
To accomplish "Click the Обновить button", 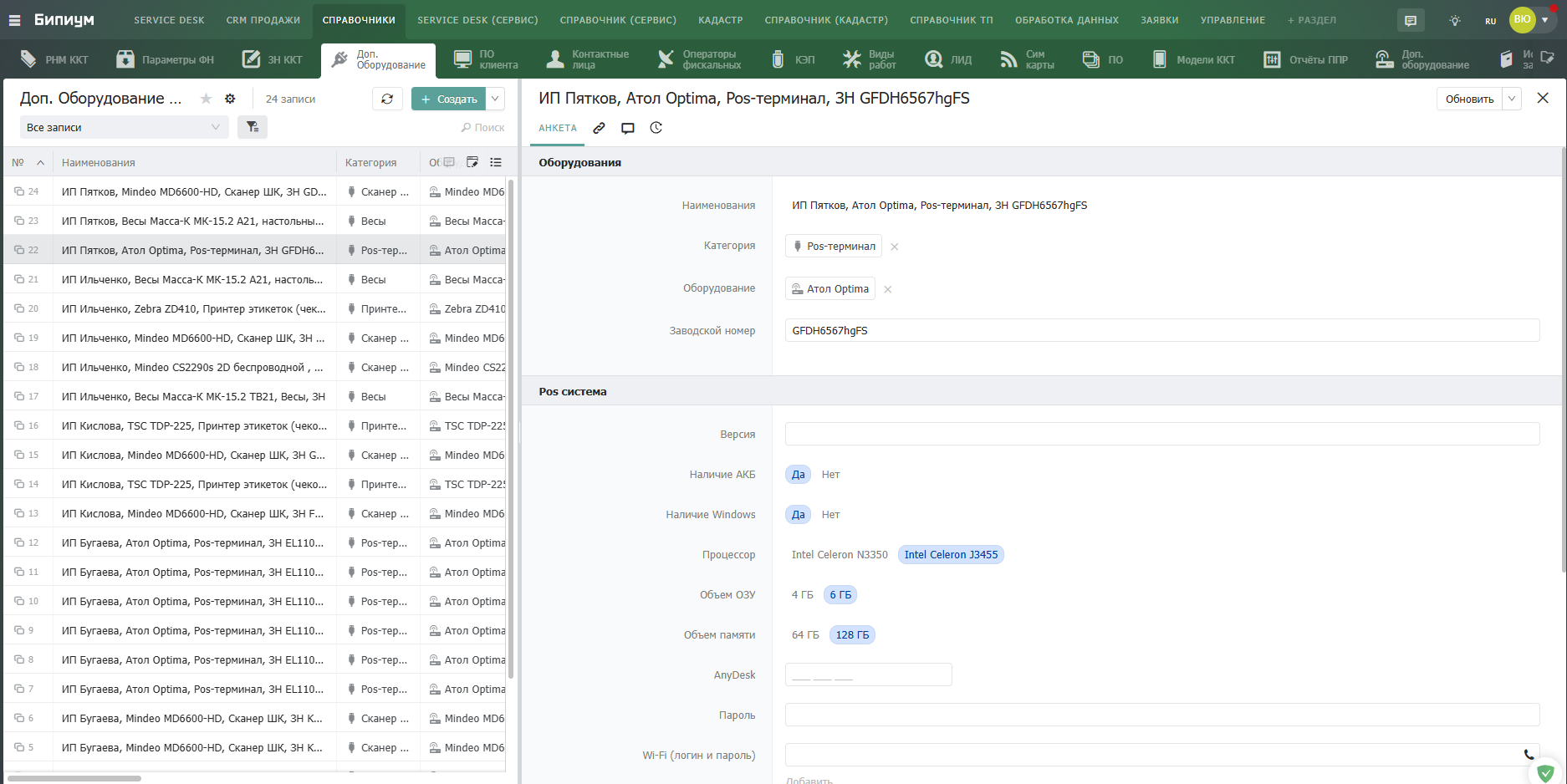I will (x=1469, y=99).
